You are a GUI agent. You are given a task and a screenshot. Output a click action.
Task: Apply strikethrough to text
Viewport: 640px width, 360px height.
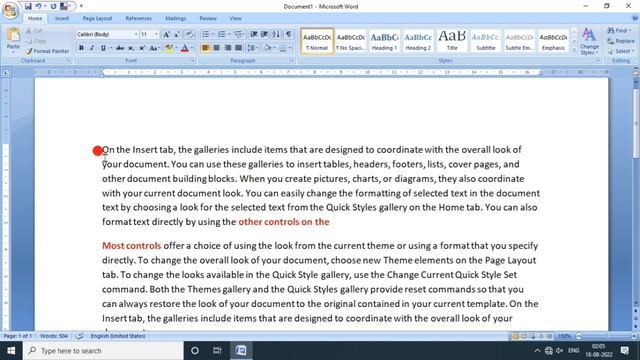(x=120, y=48)
